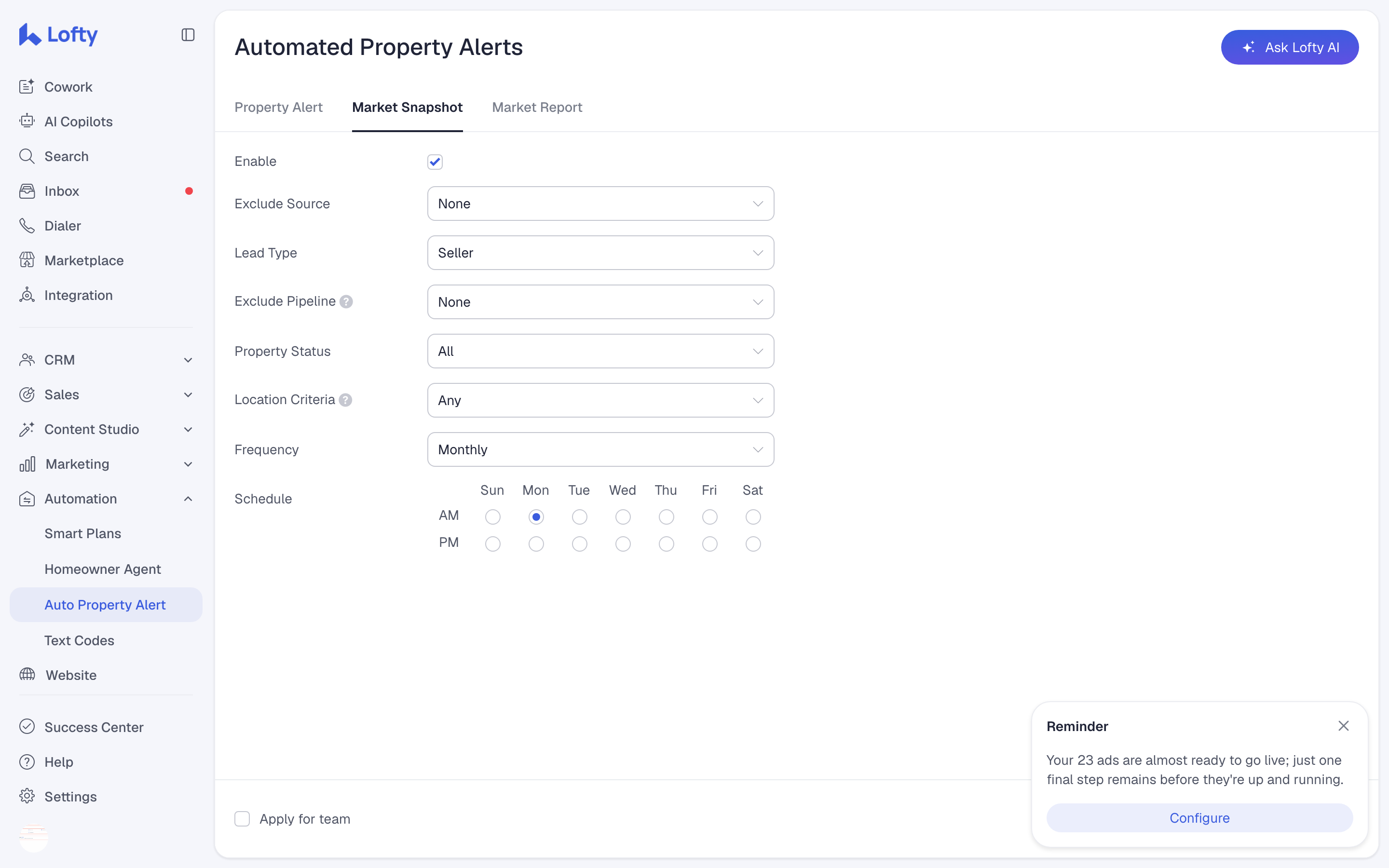
Task: Expand the Content Studio chevron
Action: coord(188,429)
